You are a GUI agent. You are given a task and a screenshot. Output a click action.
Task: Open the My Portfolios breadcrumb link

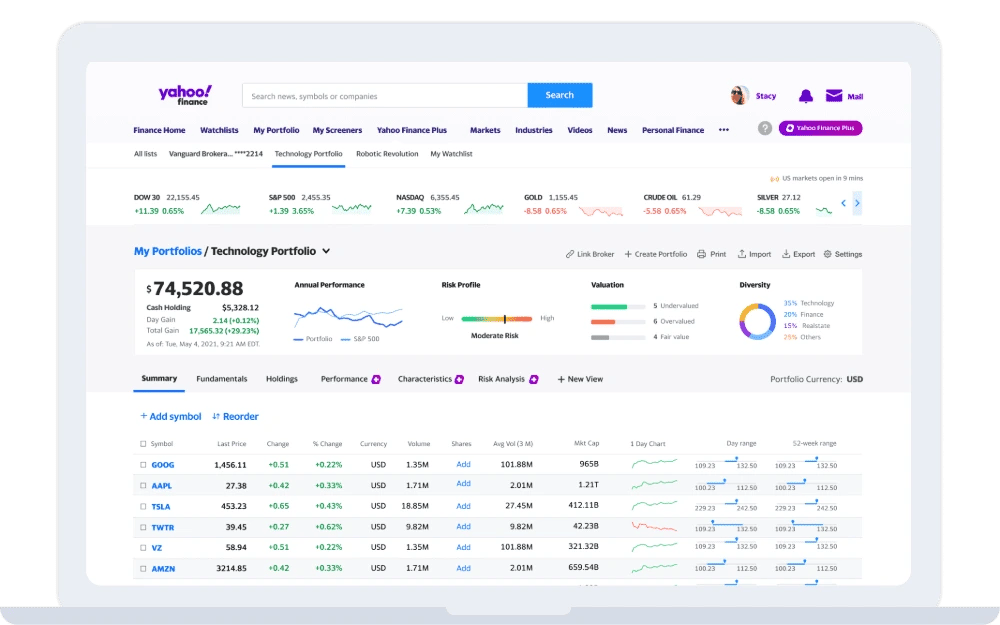168,251
